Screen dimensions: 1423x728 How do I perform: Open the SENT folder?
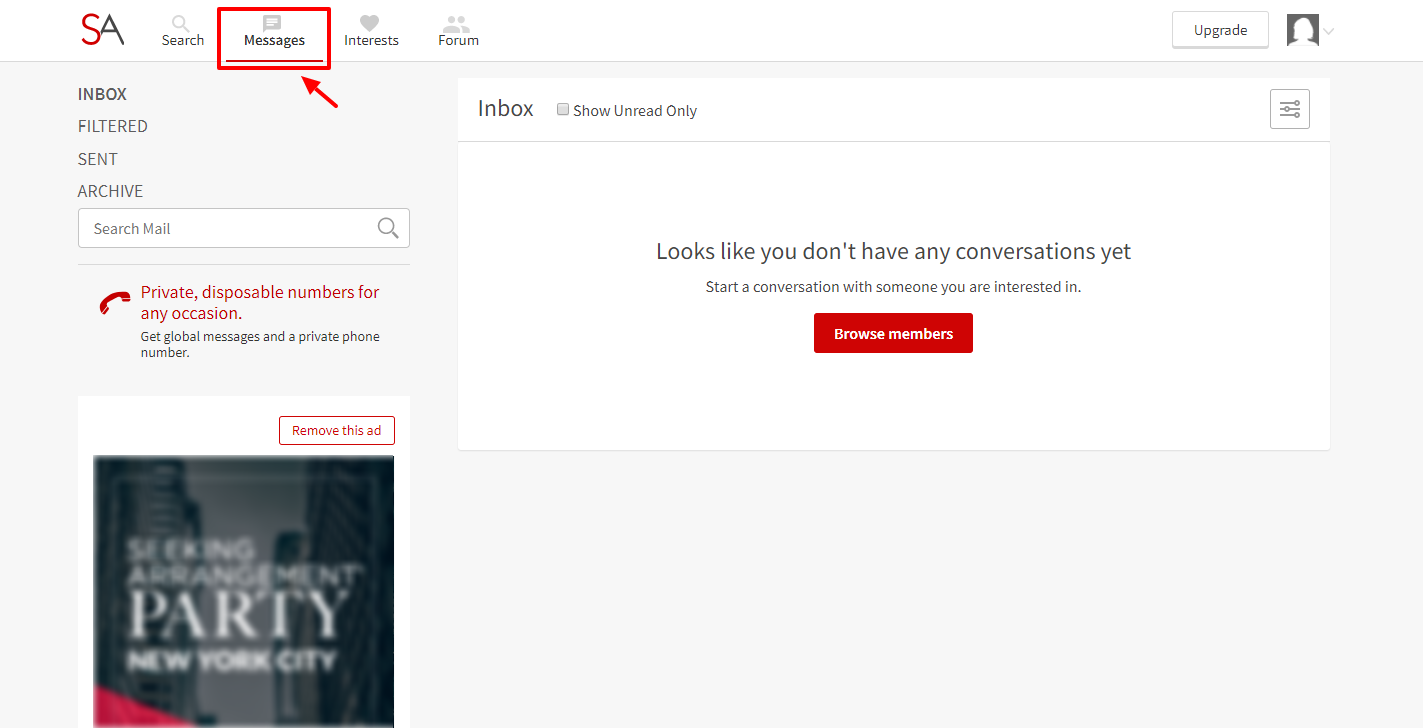98,159
